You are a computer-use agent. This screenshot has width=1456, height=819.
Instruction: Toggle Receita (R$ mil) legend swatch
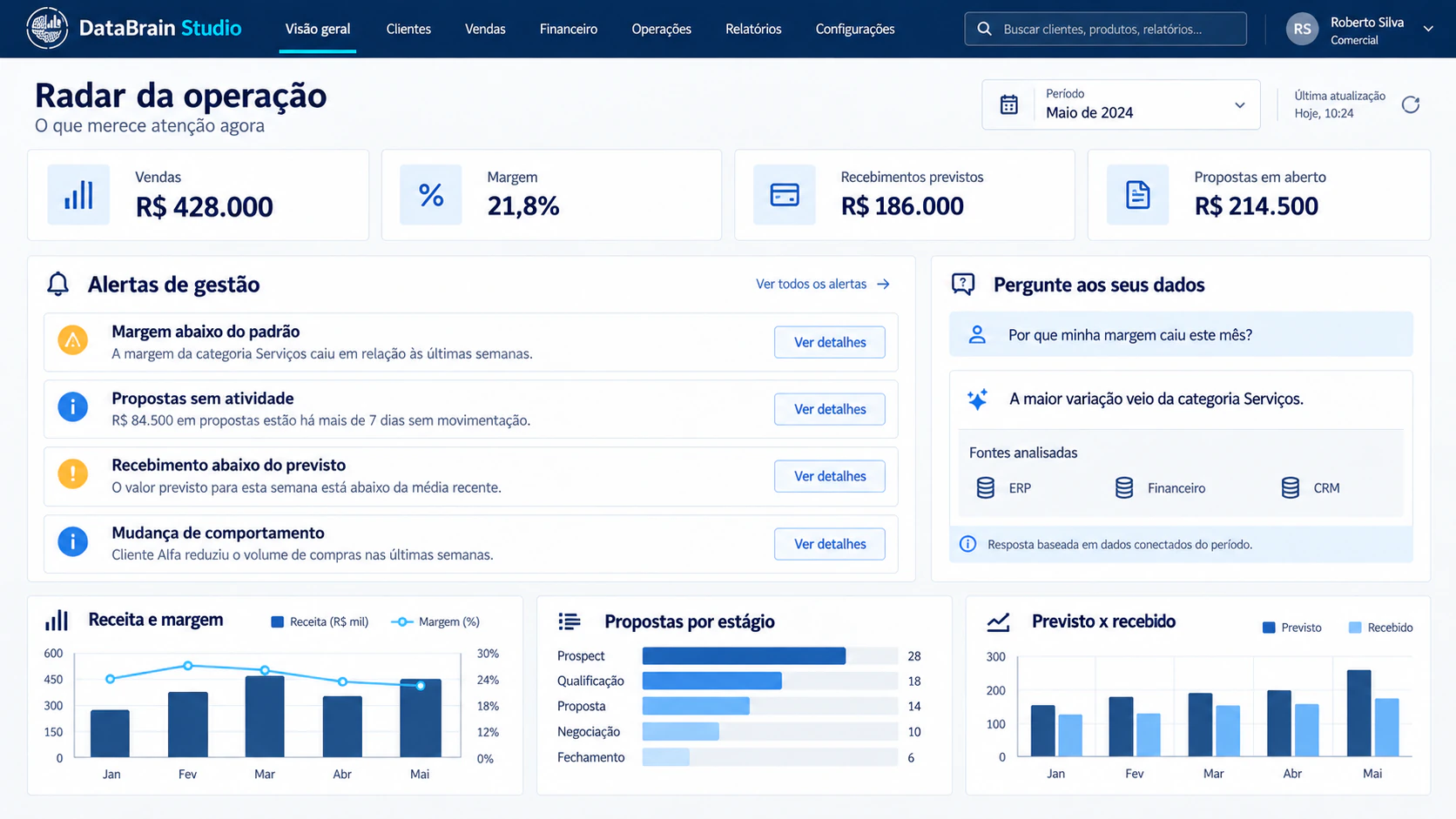(278, 621)
